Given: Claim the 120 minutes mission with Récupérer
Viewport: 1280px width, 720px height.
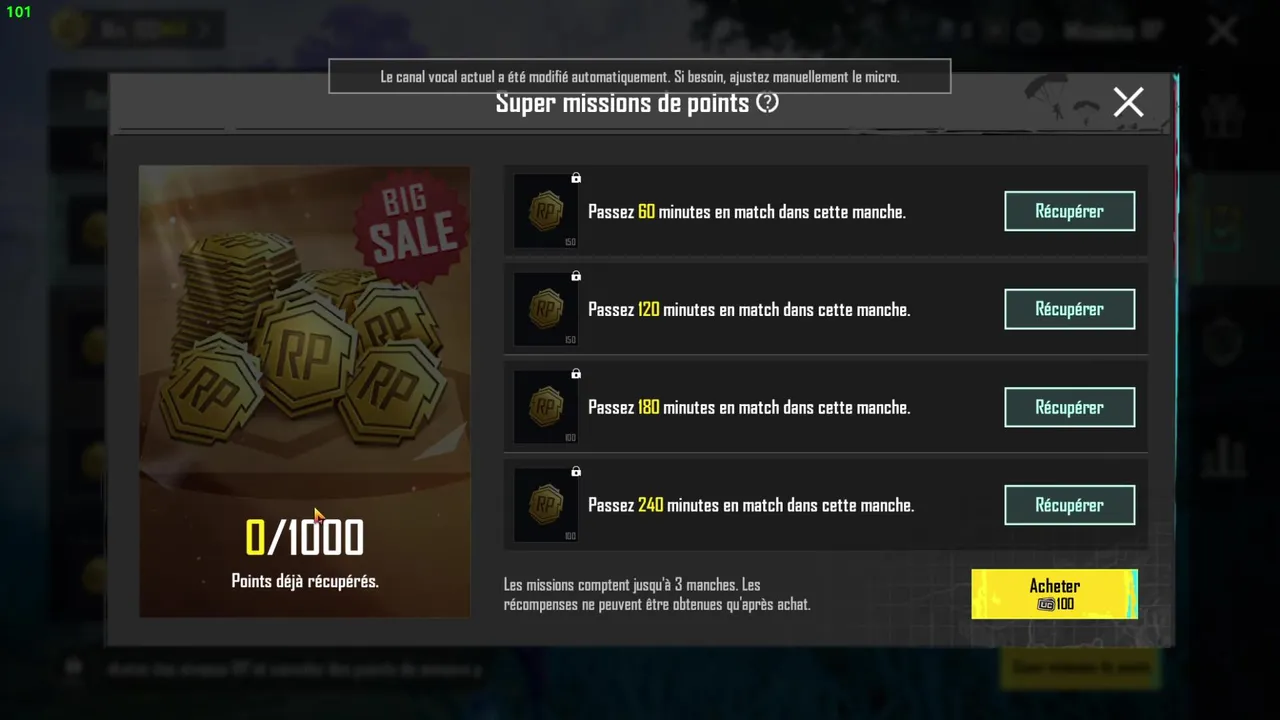Looking at the screenshot, I should click(1069, 309).
